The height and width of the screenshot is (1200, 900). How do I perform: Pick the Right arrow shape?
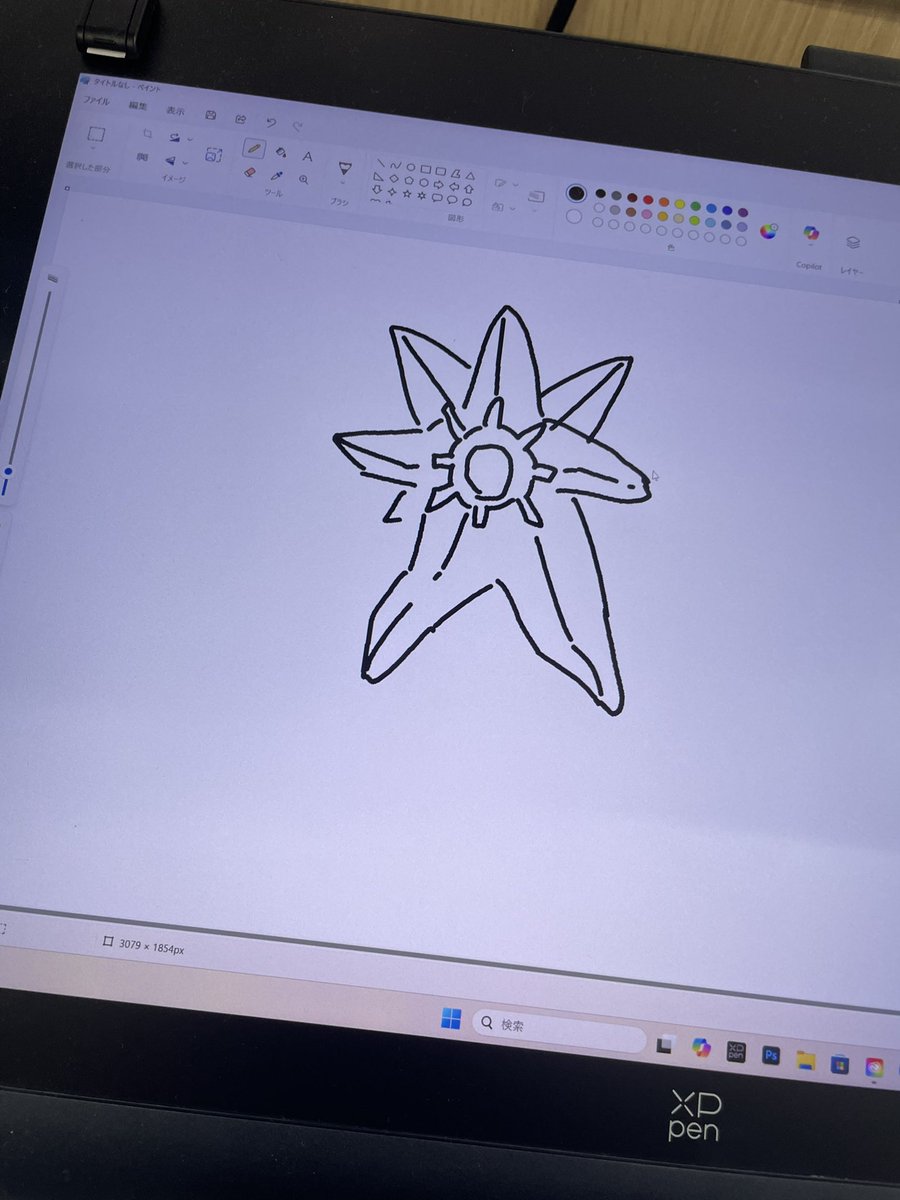click(x=439, y=184)
